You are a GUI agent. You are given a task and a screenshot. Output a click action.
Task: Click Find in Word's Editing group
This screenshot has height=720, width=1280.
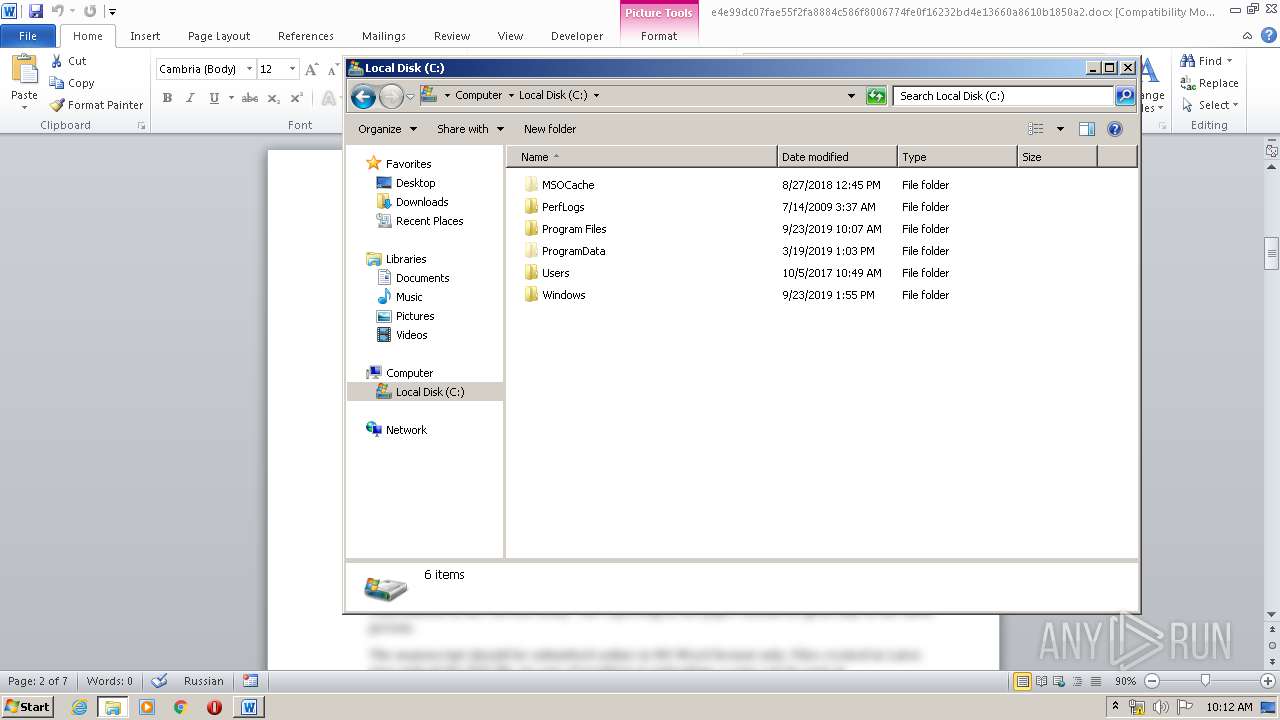[x=1208, y=61]
